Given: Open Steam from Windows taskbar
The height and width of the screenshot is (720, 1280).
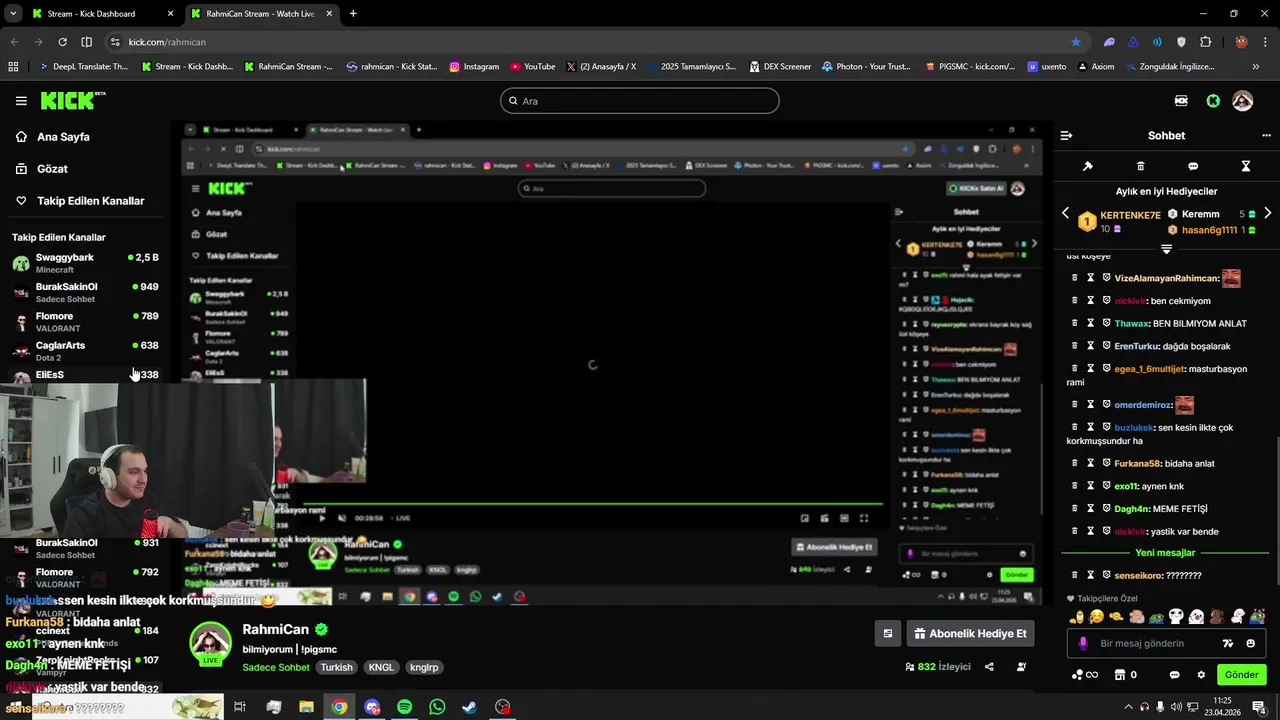Looking at the screenshot, I should [x=469, y=707].
